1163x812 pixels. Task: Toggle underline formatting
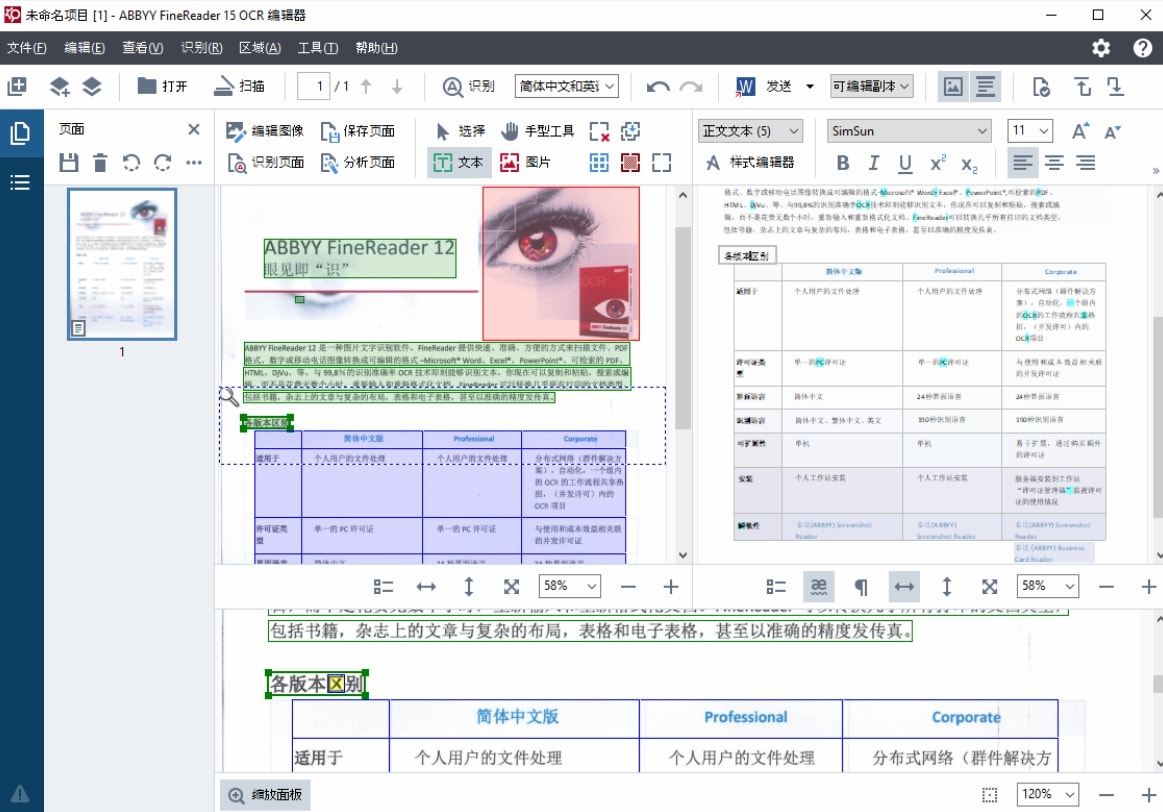tap(905, 163)
